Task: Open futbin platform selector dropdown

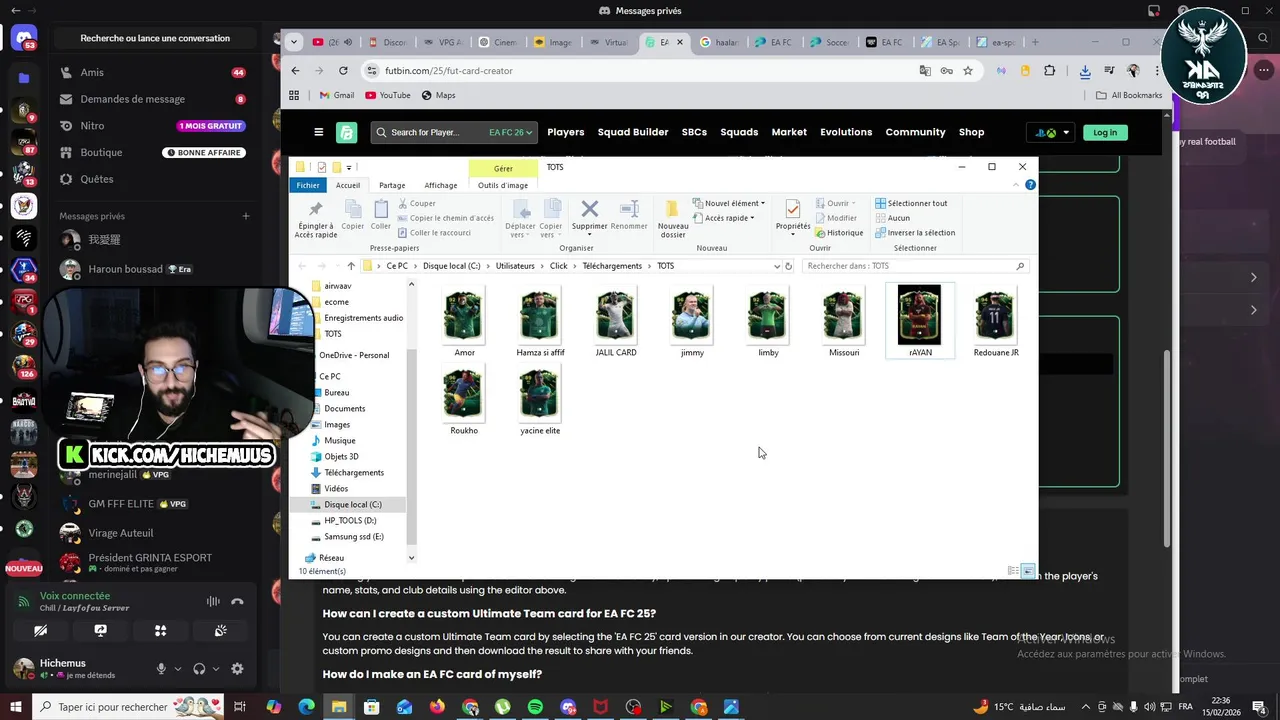Action: (x=1052, y=132)
